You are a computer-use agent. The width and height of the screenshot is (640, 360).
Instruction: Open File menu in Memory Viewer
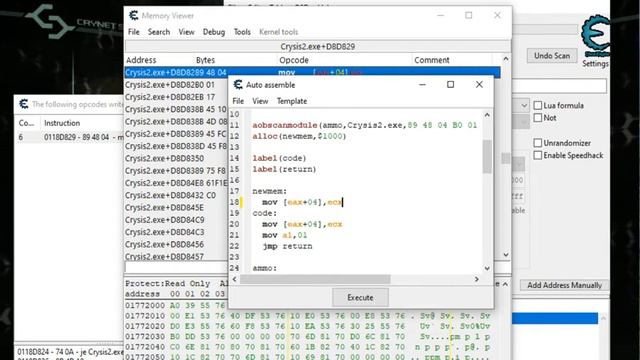pyautogui.click(x=133, y=32)
